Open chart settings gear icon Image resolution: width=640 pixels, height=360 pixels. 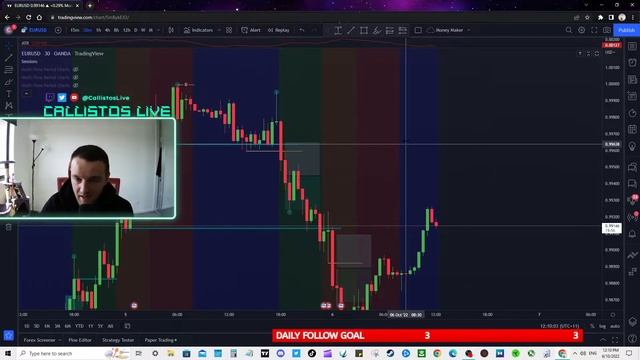582,30
